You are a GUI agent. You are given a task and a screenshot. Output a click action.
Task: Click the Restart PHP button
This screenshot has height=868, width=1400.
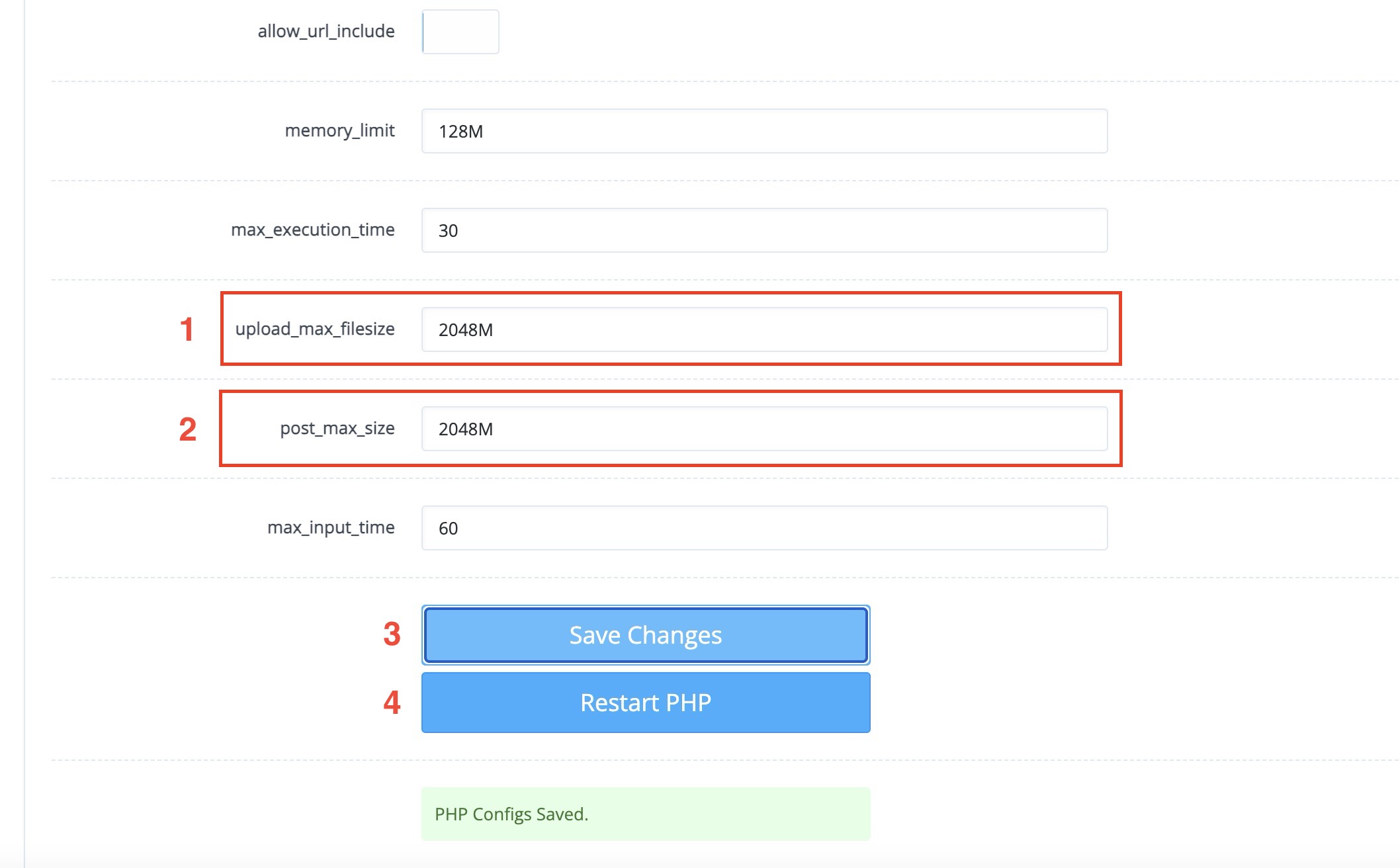click(x=646, y=703)
